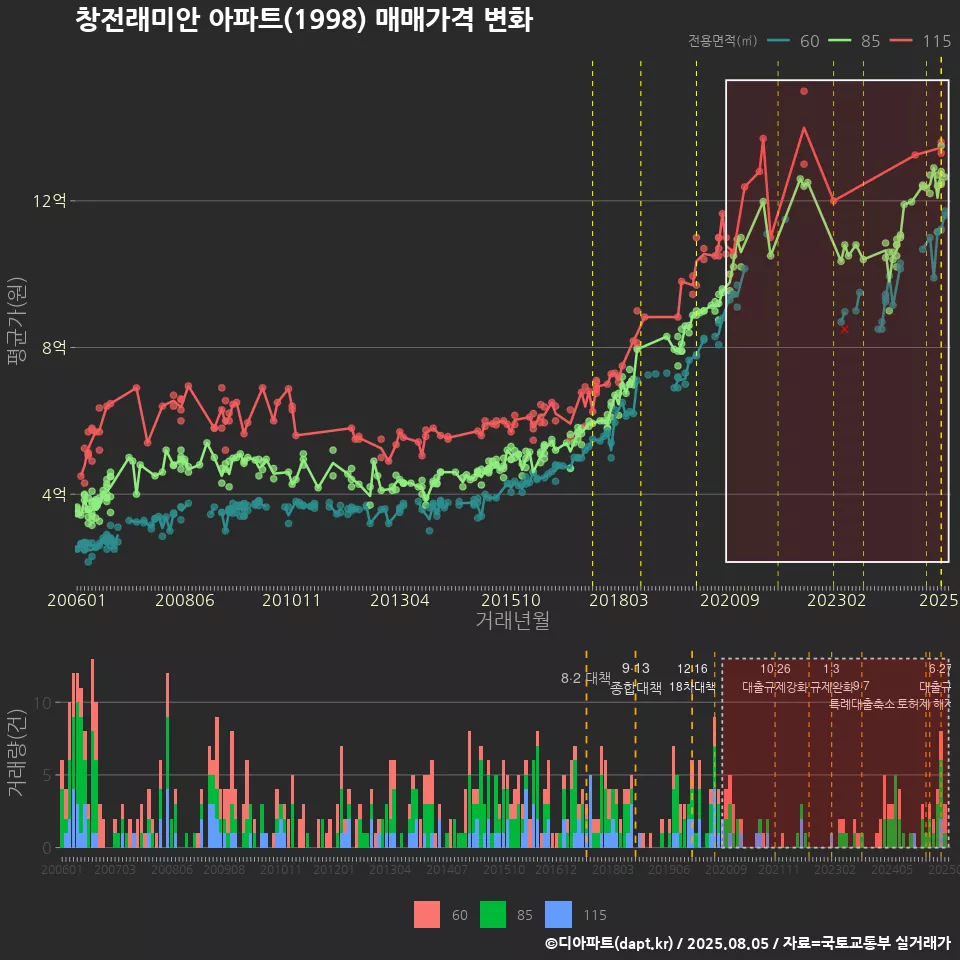Click the blue '115' bar legend swatch
Screen dimensions: 960x960
pos(558,915)
